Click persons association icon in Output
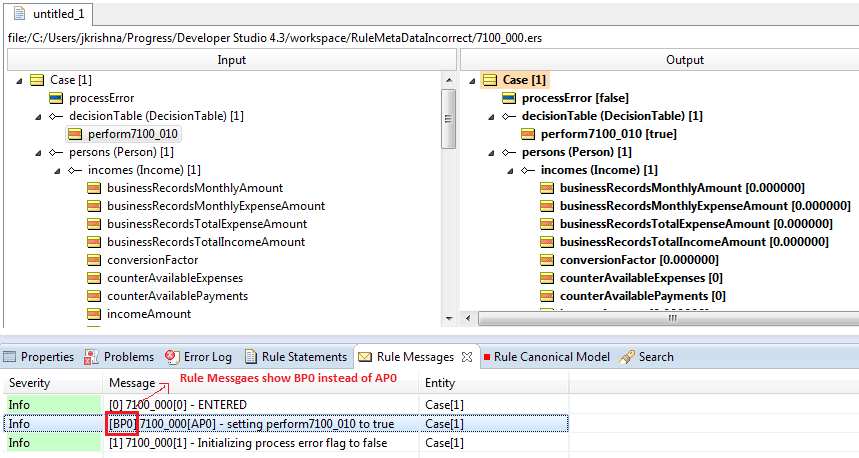This screenshot has width=859, height=458. [x=508, y=152]
